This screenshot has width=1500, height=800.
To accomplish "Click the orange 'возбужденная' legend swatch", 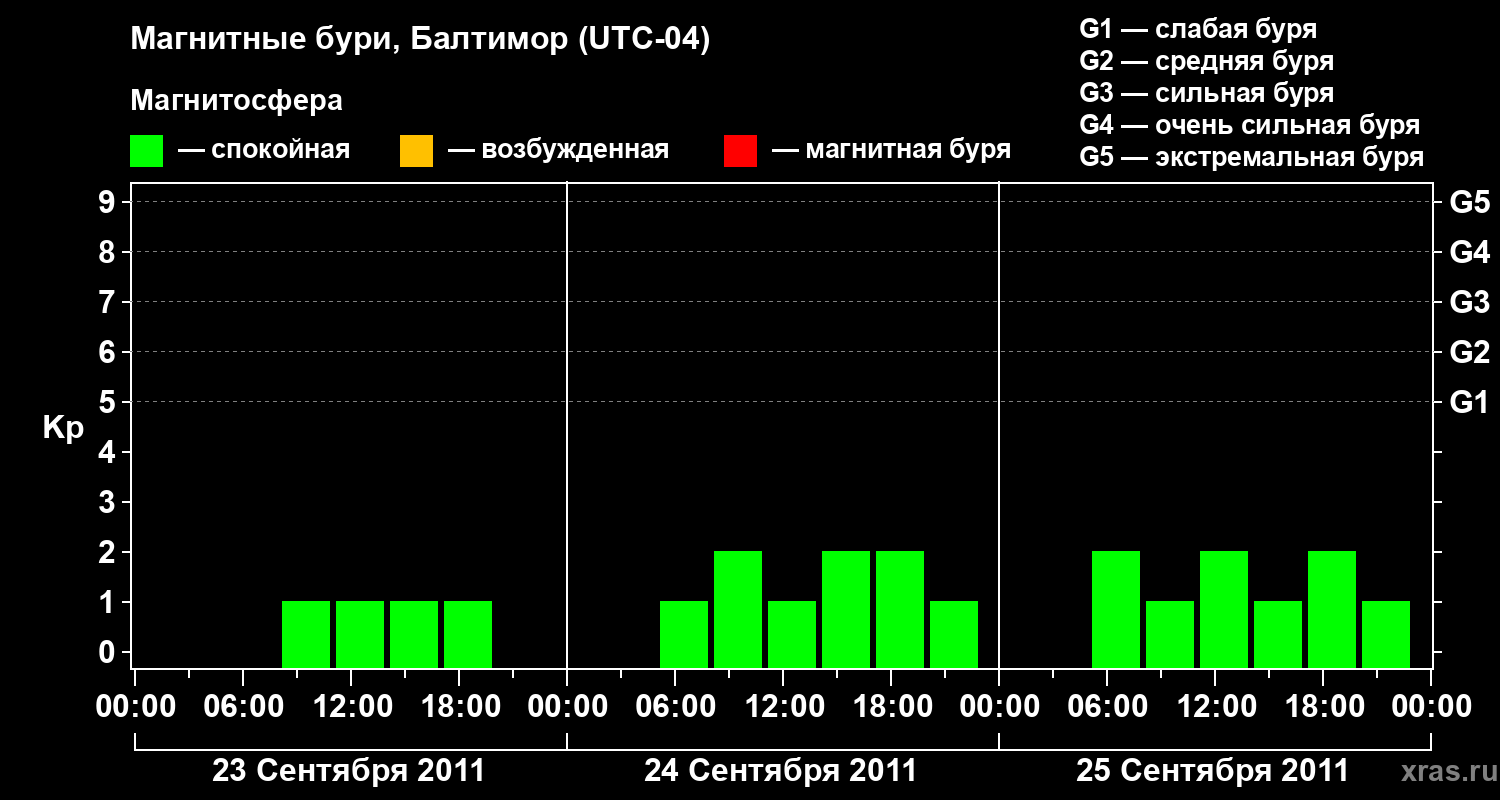I will (416, 151).
